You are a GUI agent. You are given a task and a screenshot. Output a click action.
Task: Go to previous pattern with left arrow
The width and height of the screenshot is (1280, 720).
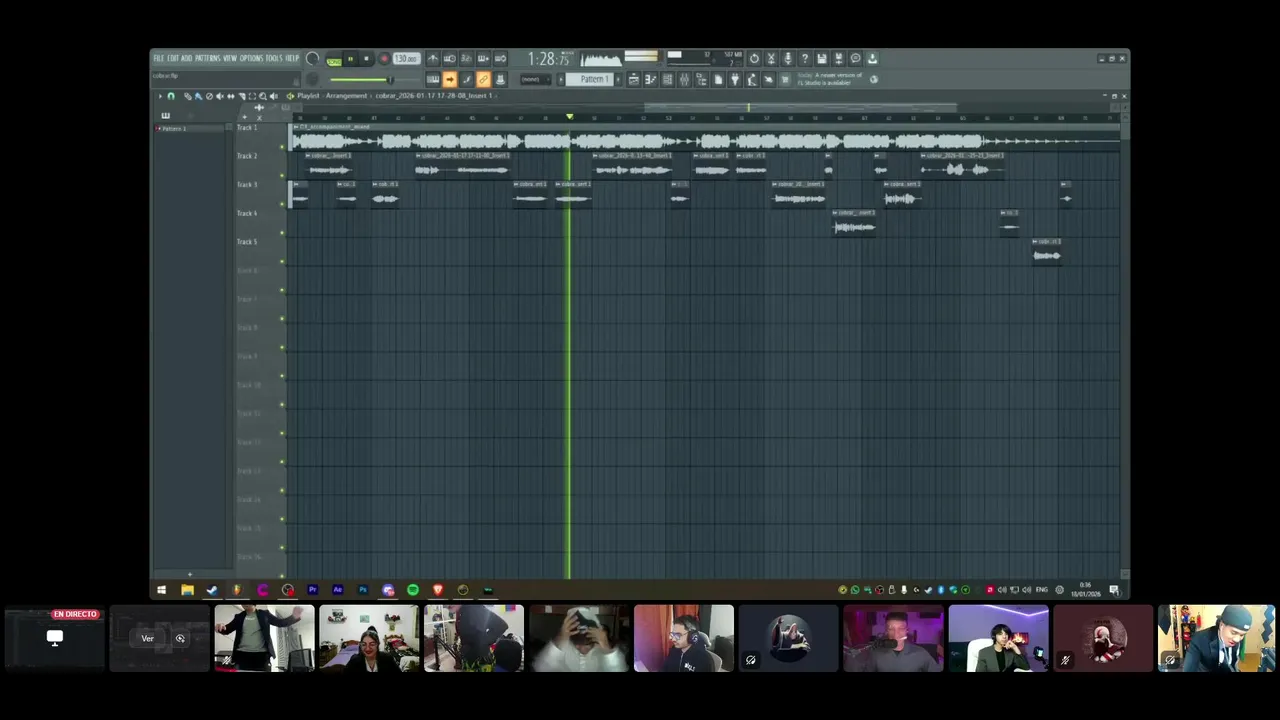pos(561,79)
